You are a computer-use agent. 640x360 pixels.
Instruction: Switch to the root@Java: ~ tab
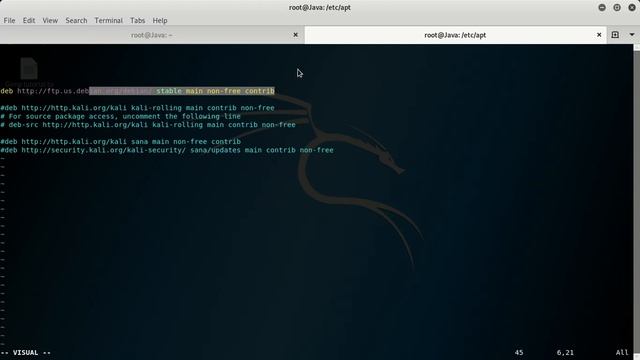click(151, 35)
